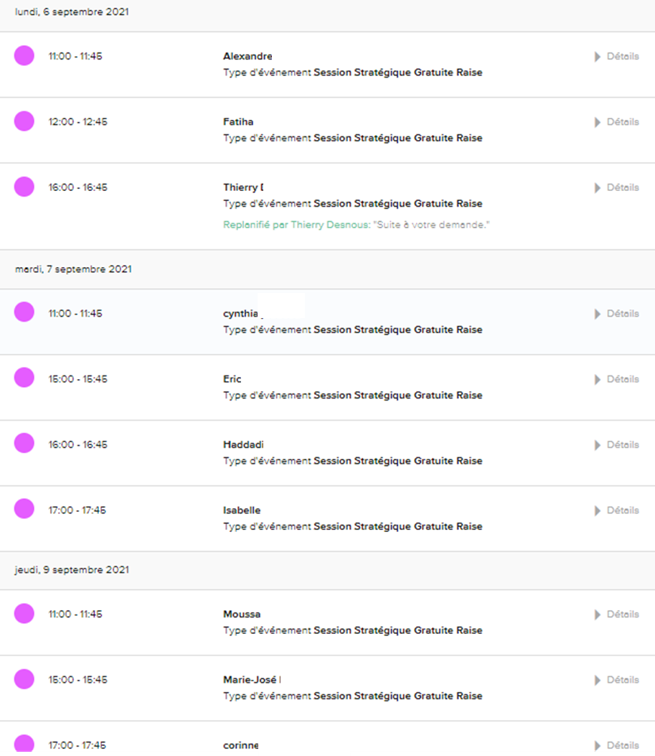Click the pink dot next to Haddadi's event

[x=24, y=443]
